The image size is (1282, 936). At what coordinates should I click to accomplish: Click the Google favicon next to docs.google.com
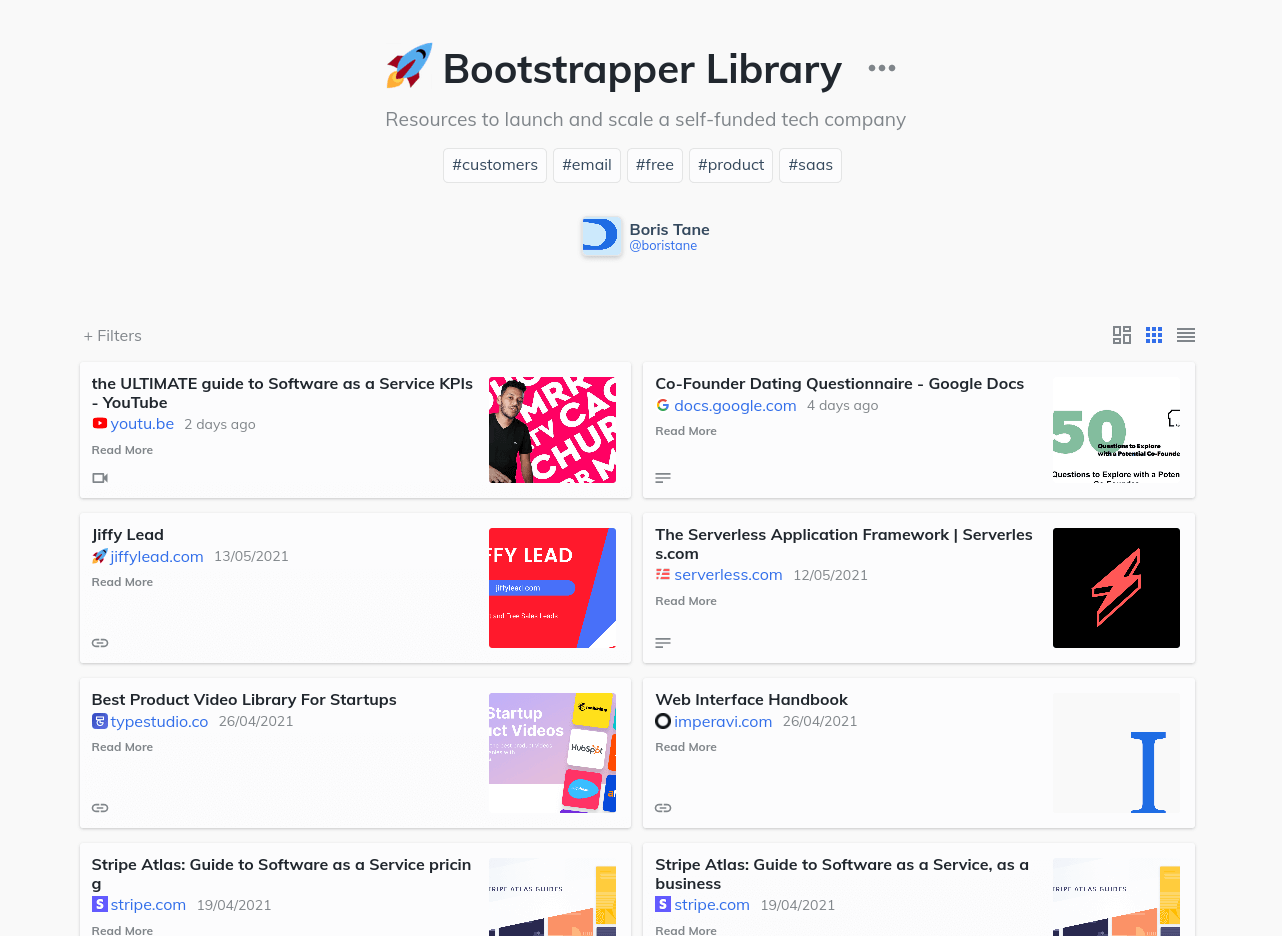[x=663, y=405]
